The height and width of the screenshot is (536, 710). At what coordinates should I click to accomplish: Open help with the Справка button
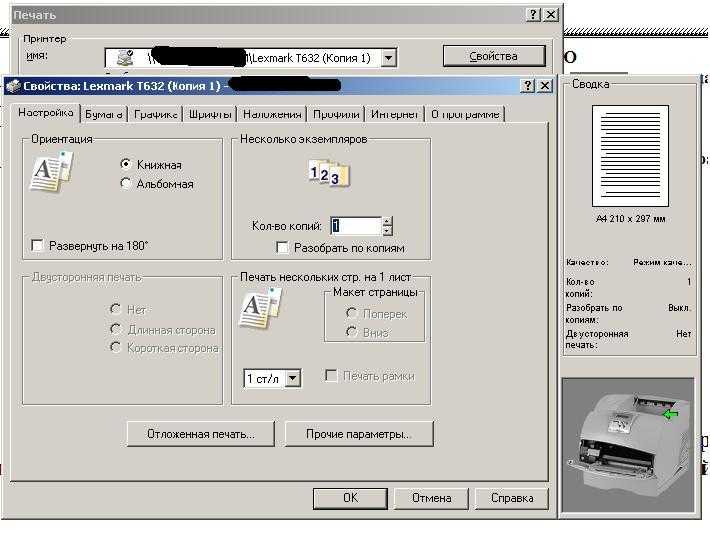(x=512, y=498)
